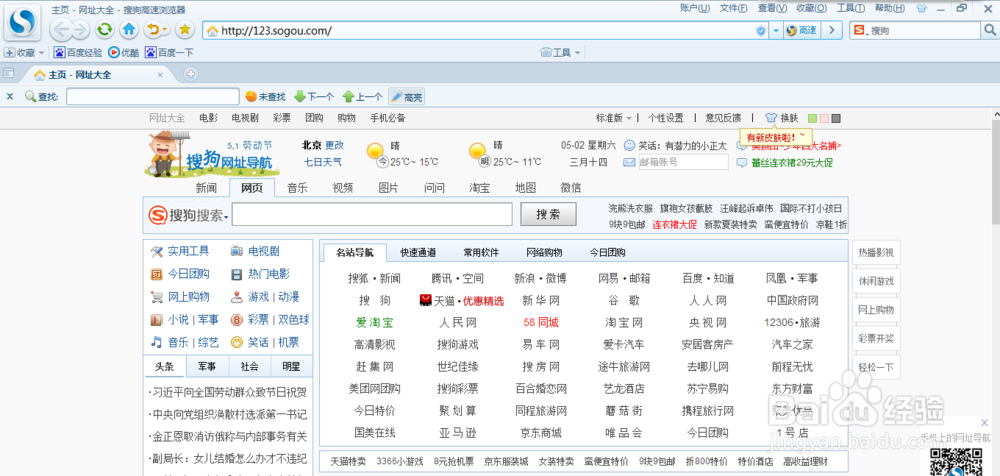Select the green skin color swatch
This screenshot has height=476, width=1000.
tap(812, 118)
